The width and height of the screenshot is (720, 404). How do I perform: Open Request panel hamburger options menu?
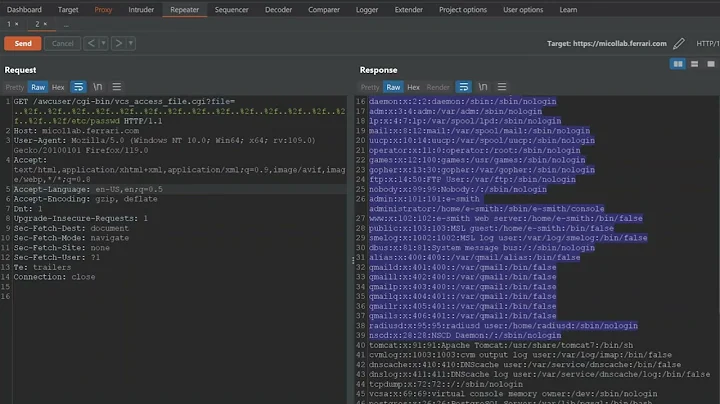click(x=117, y=87)
